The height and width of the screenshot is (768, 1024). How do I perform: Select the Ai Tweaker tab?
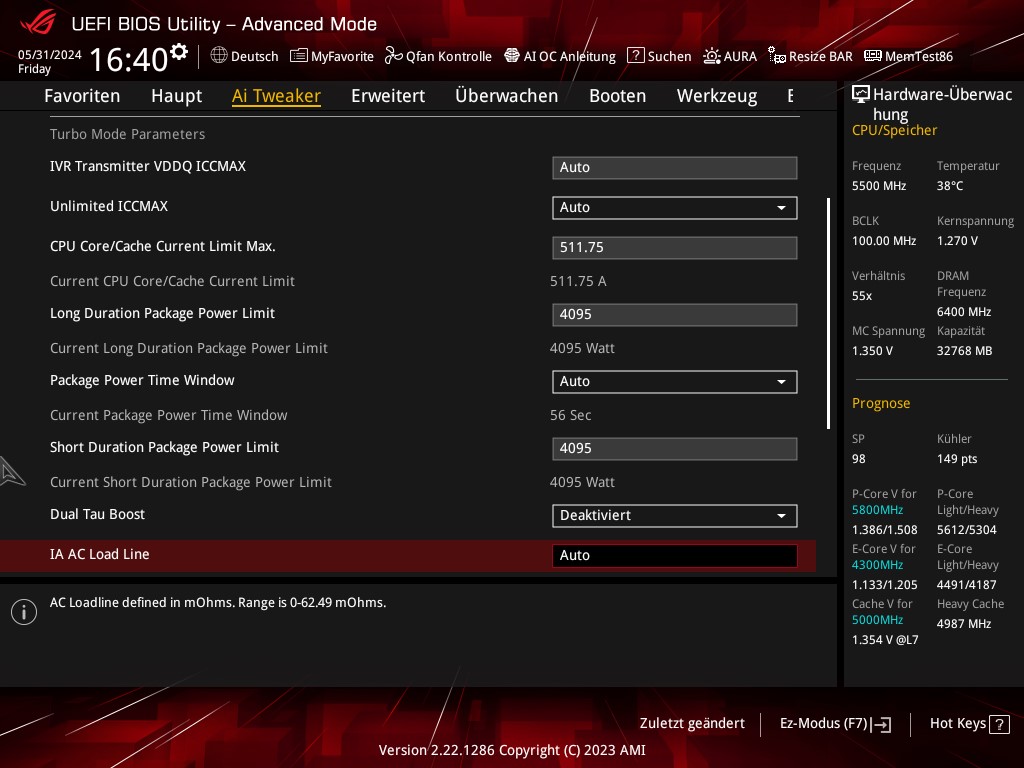tap(276, 96)
